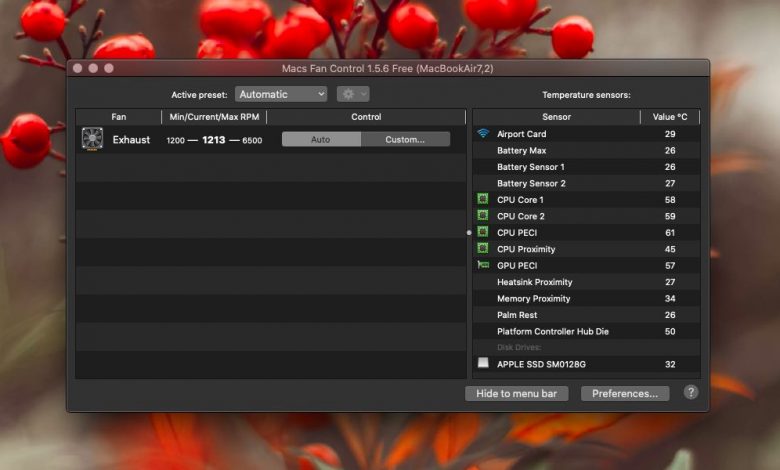This screenshot has width=780, height=470.
Task: Click the CPU Core 1 label
Action: 520,199
